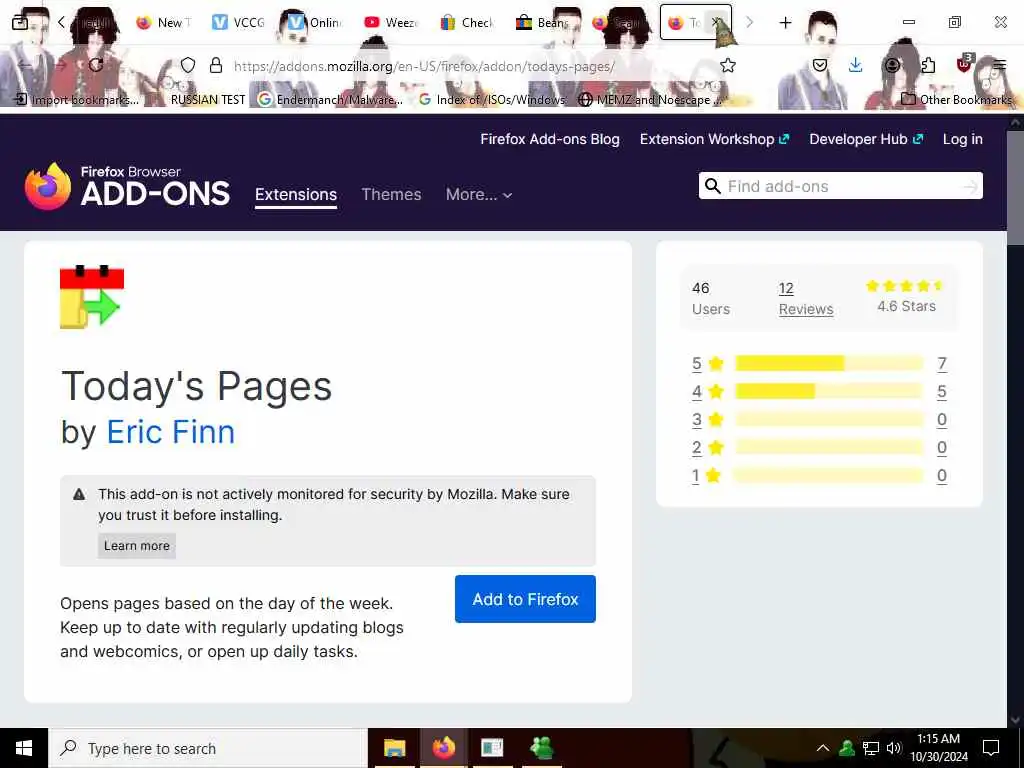Reload the page with refresh icon
Screen dimensions: 1024x768
96,65
